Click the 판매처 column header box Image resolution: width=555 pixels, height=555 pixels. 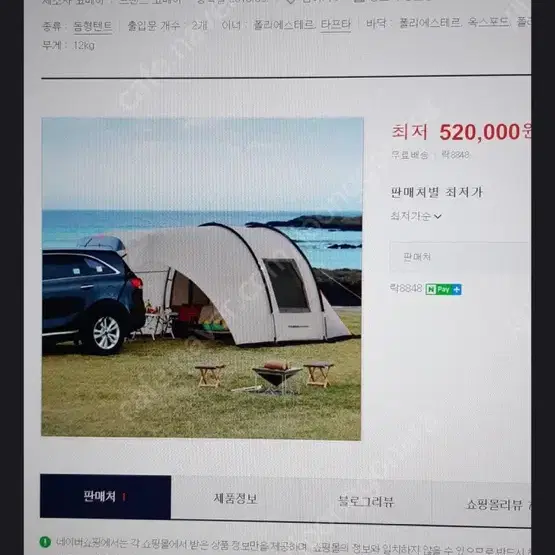tap(460, 257)
